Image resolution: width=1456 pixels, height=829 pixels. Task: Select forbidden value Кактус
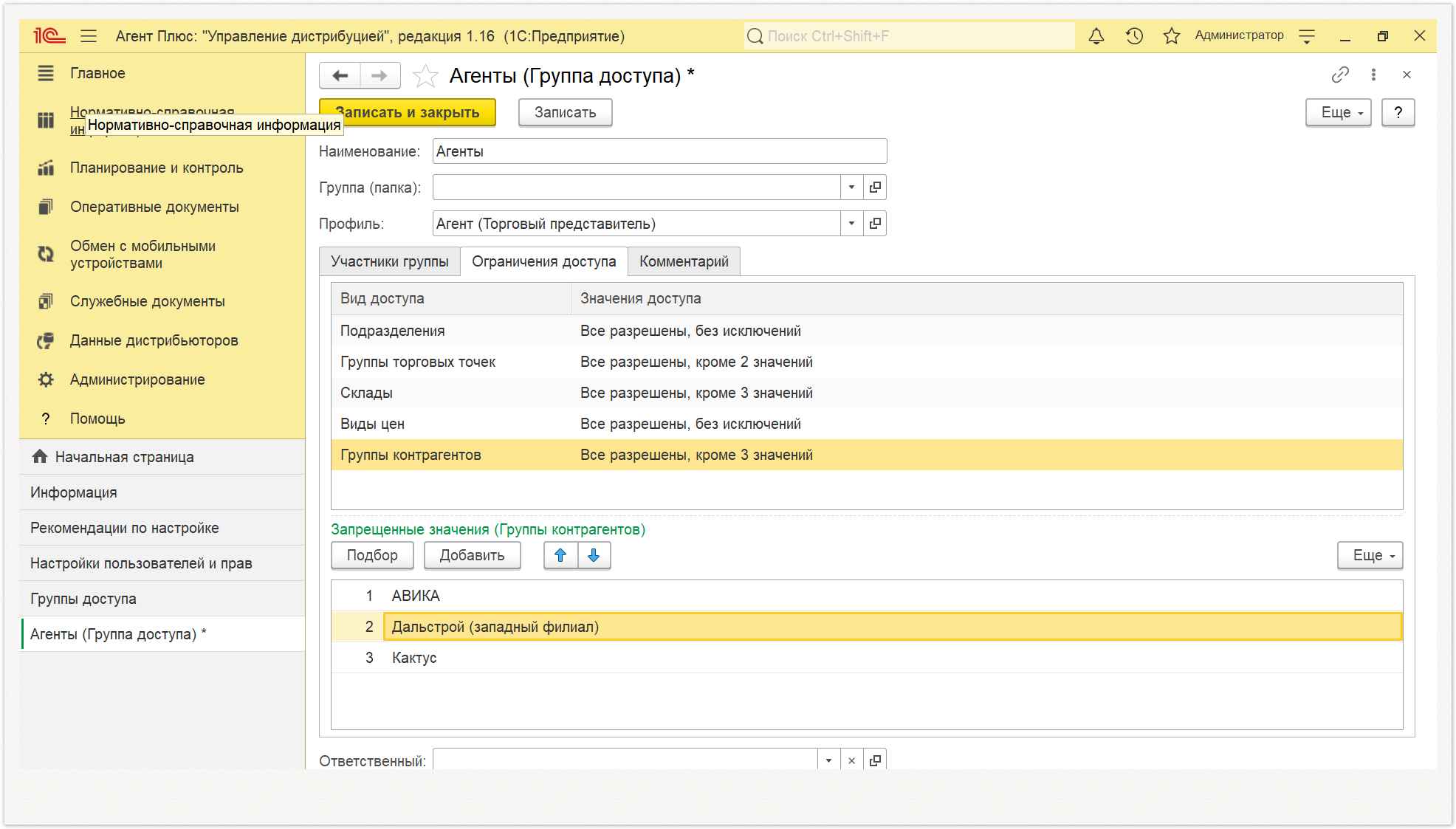point(867,658)
